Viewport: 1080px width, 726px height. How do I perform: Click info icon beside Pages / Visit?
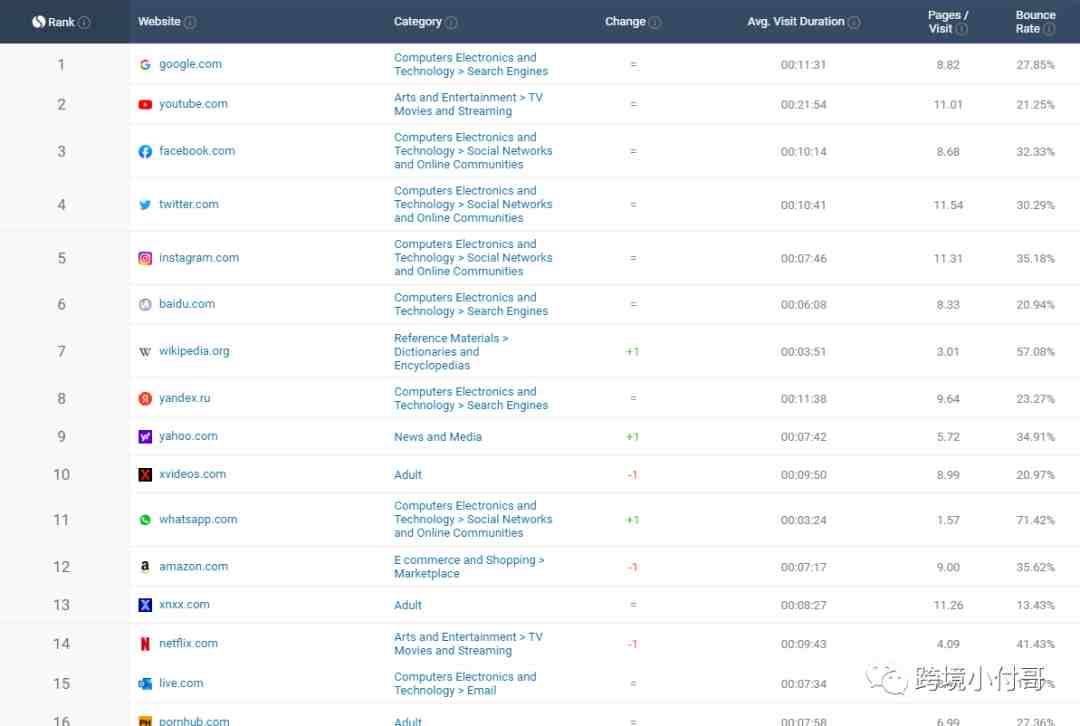tap(962, 29)
